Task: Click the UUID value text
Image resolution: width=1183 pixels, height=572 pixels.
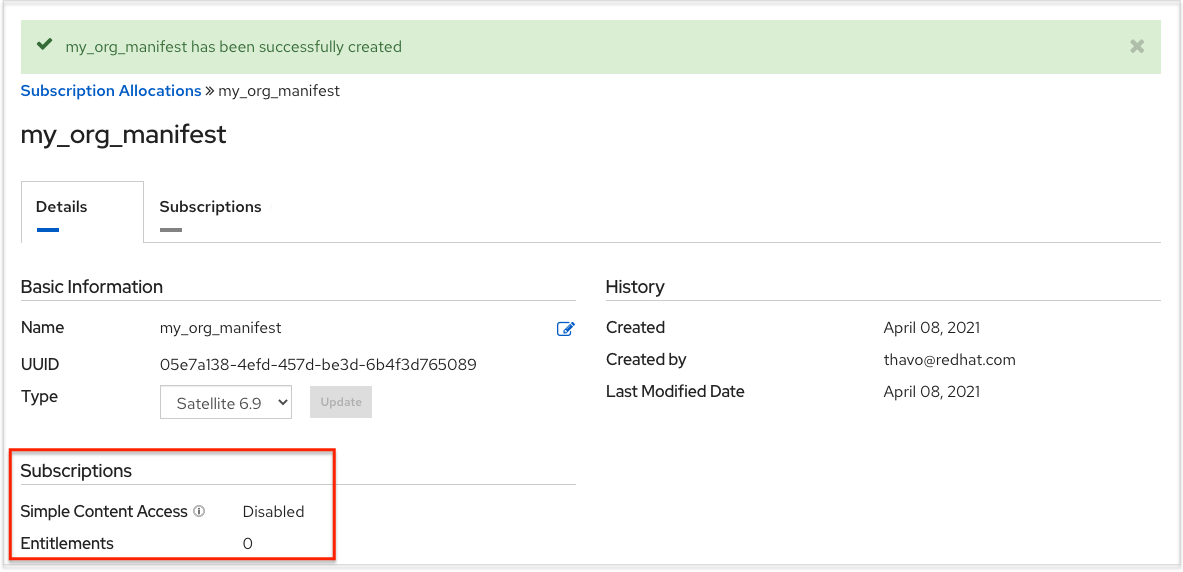Action: click(x=318, y=365)
